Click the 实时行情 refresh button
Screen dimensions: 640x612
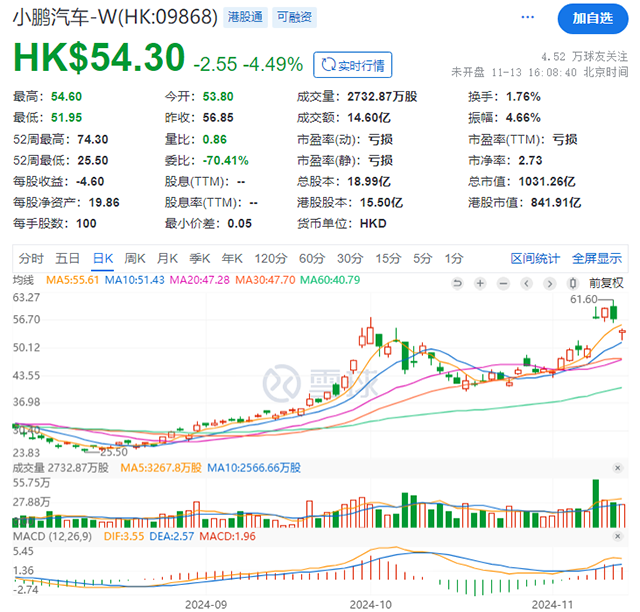point(353,65)
